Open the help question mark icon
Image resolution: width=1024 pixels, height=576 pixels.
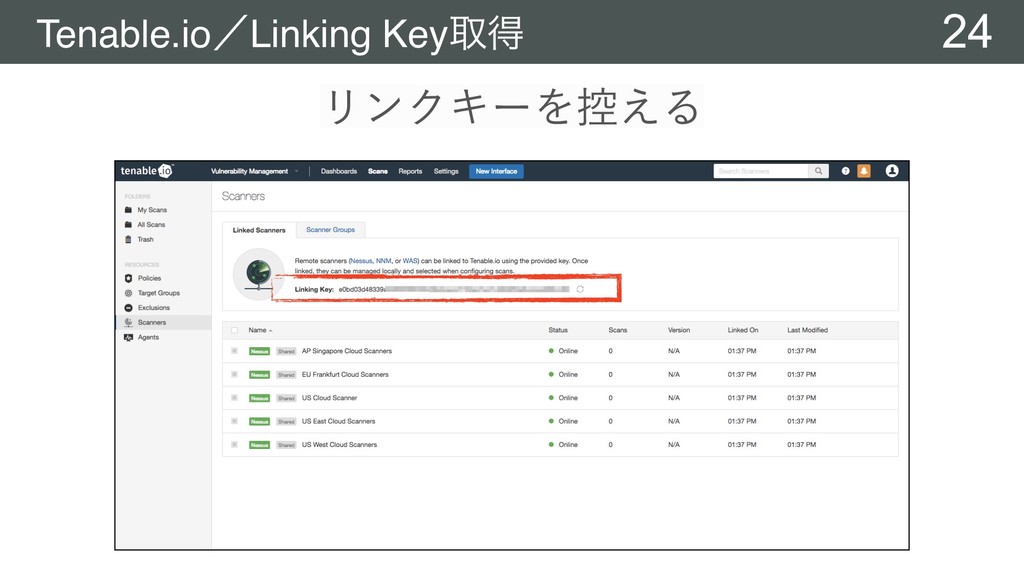845,171
